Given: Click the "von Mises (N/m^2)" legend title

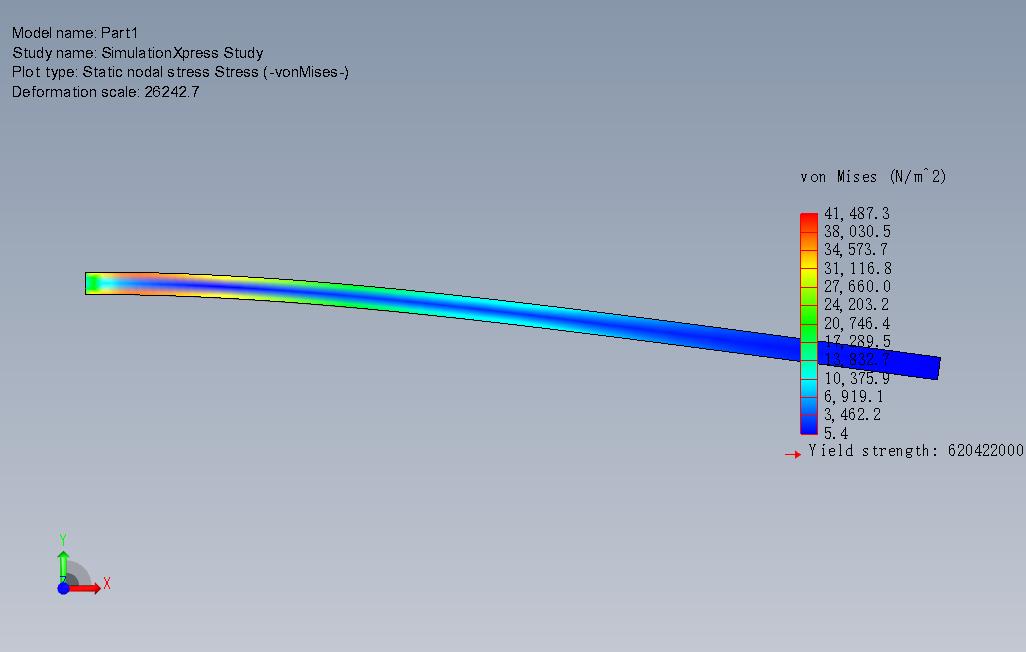Looking at the screenshot, I should 873,177.
